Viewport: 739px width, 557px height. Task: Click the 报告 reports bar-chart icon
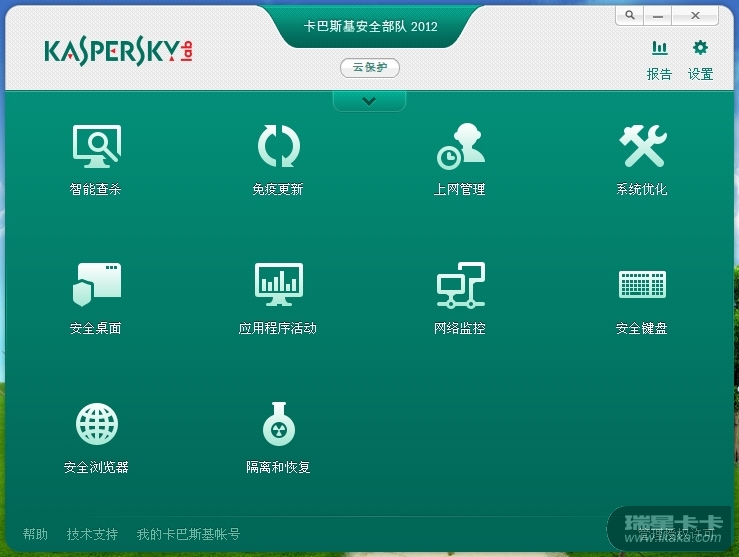point(659,48)
